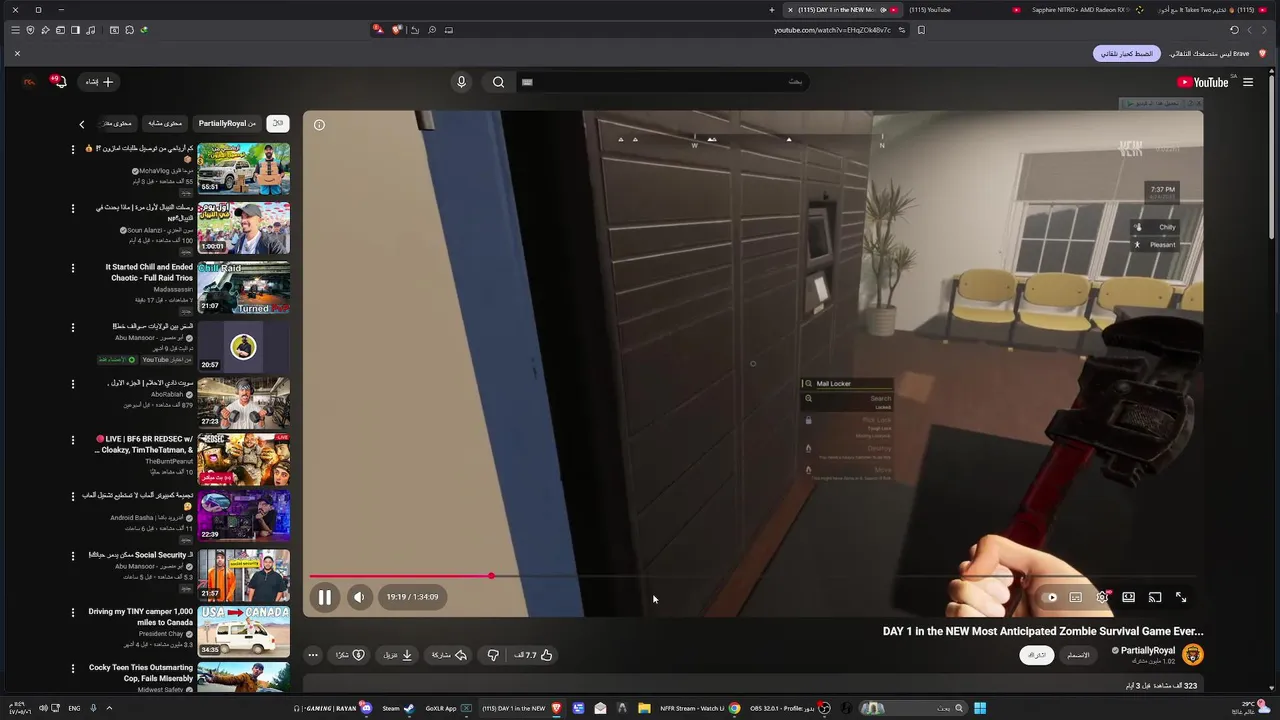Toggle subtitles/closed captions button
Image resolution: width=1280 pixels, height=720 pixels.
click(x=1076, y=597)
